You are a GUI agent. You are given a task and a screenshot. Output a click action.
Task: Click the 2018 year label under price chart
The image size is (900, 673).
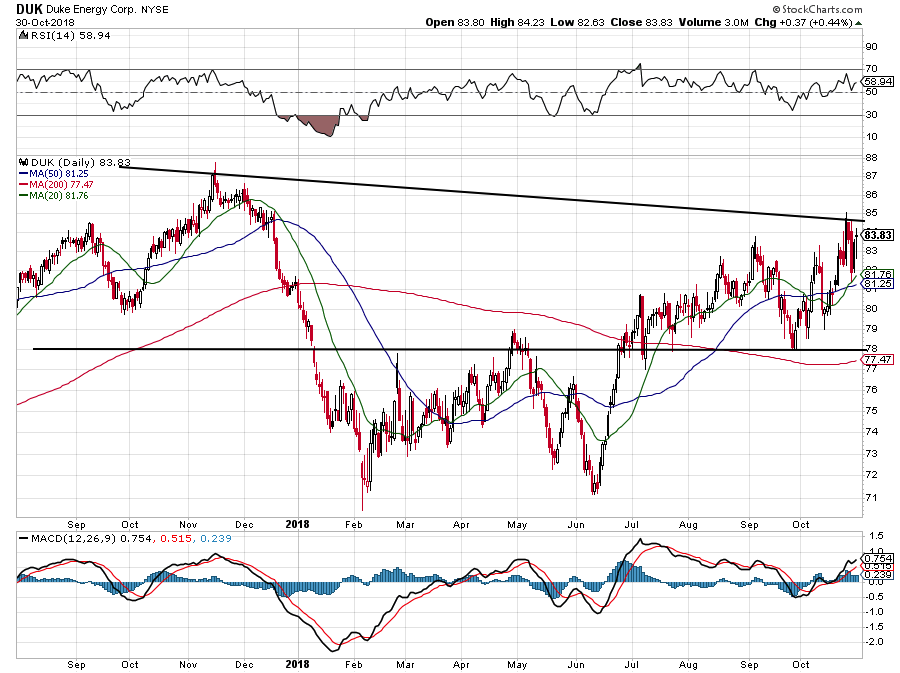pyautogui.click(x=297, y=524)
